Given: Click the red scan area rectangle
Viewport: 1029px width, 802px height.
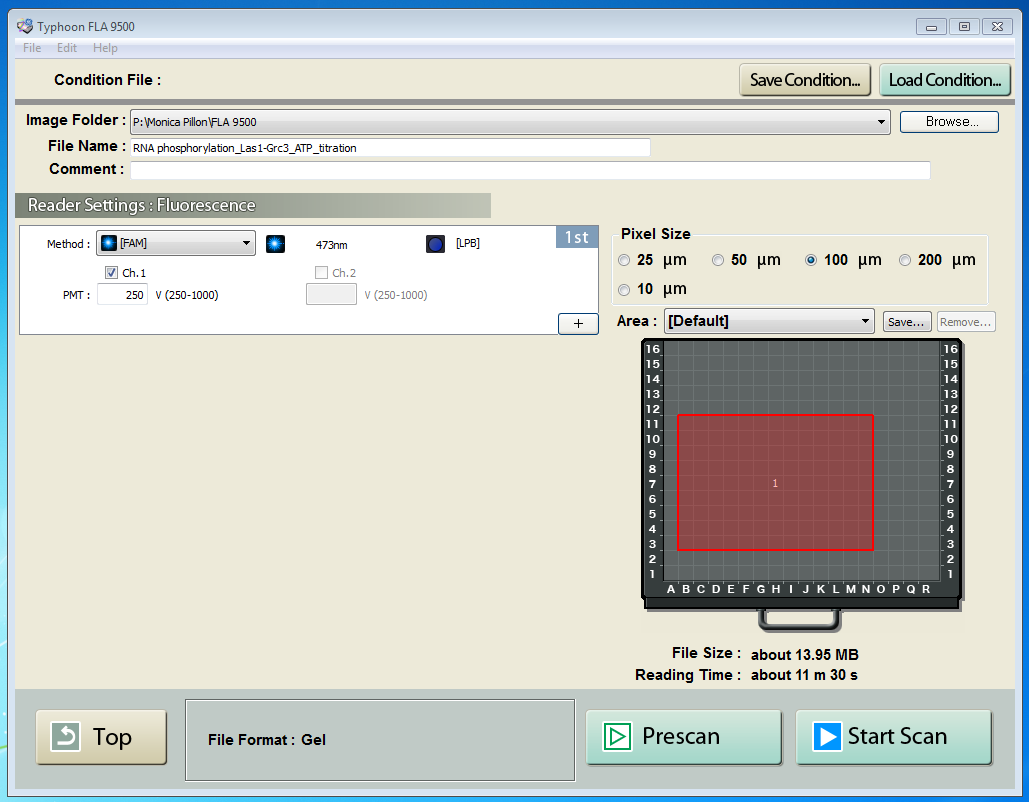Looking at the screenshot, I should pyautogui.click(x=775, y=482).
